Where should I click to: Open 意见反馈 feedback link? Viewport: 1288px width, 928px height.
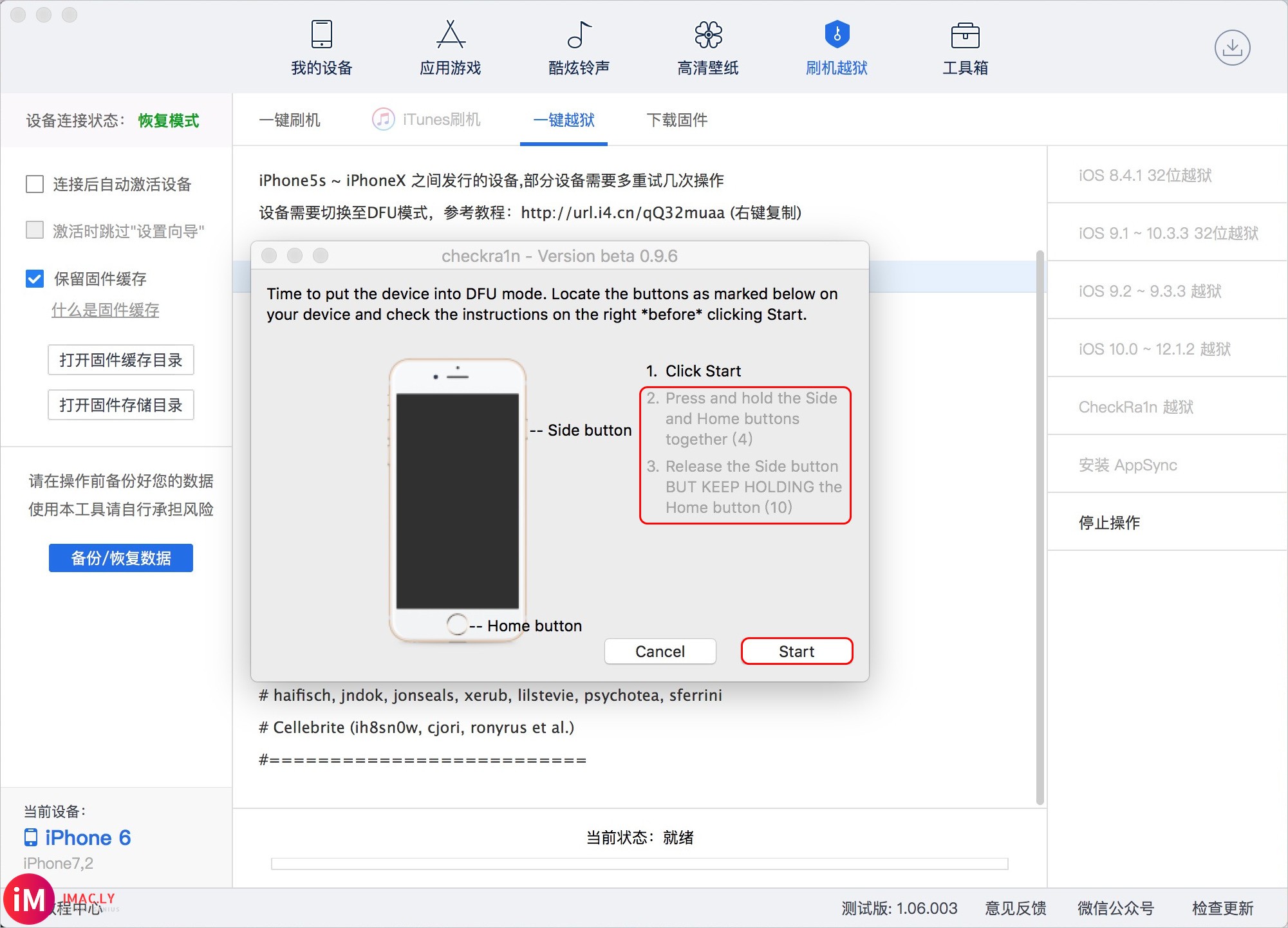click(1015, 908)
